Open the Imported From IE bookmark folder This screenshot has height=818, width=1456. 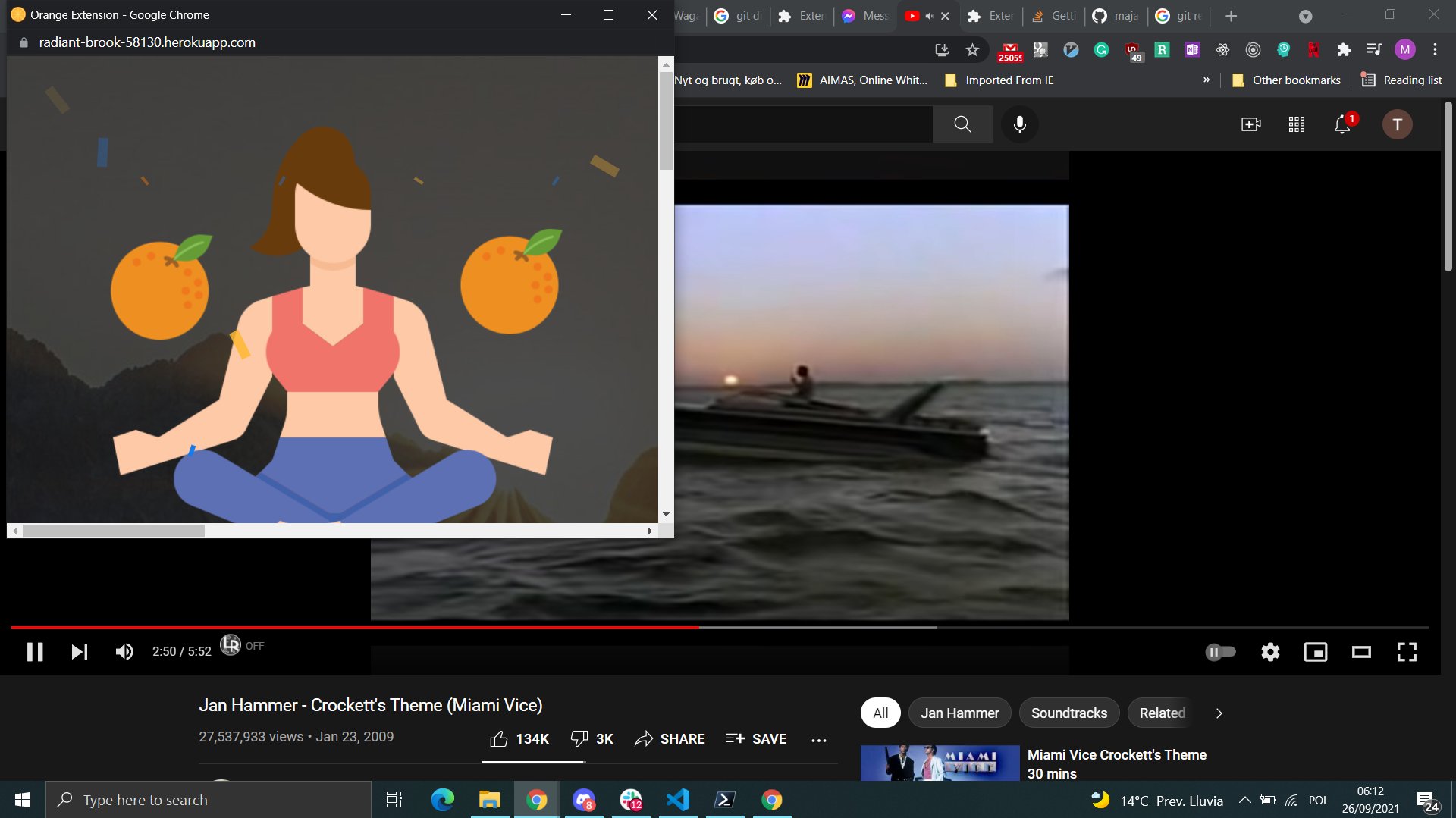pyautogui.click(x=999, y=80)
